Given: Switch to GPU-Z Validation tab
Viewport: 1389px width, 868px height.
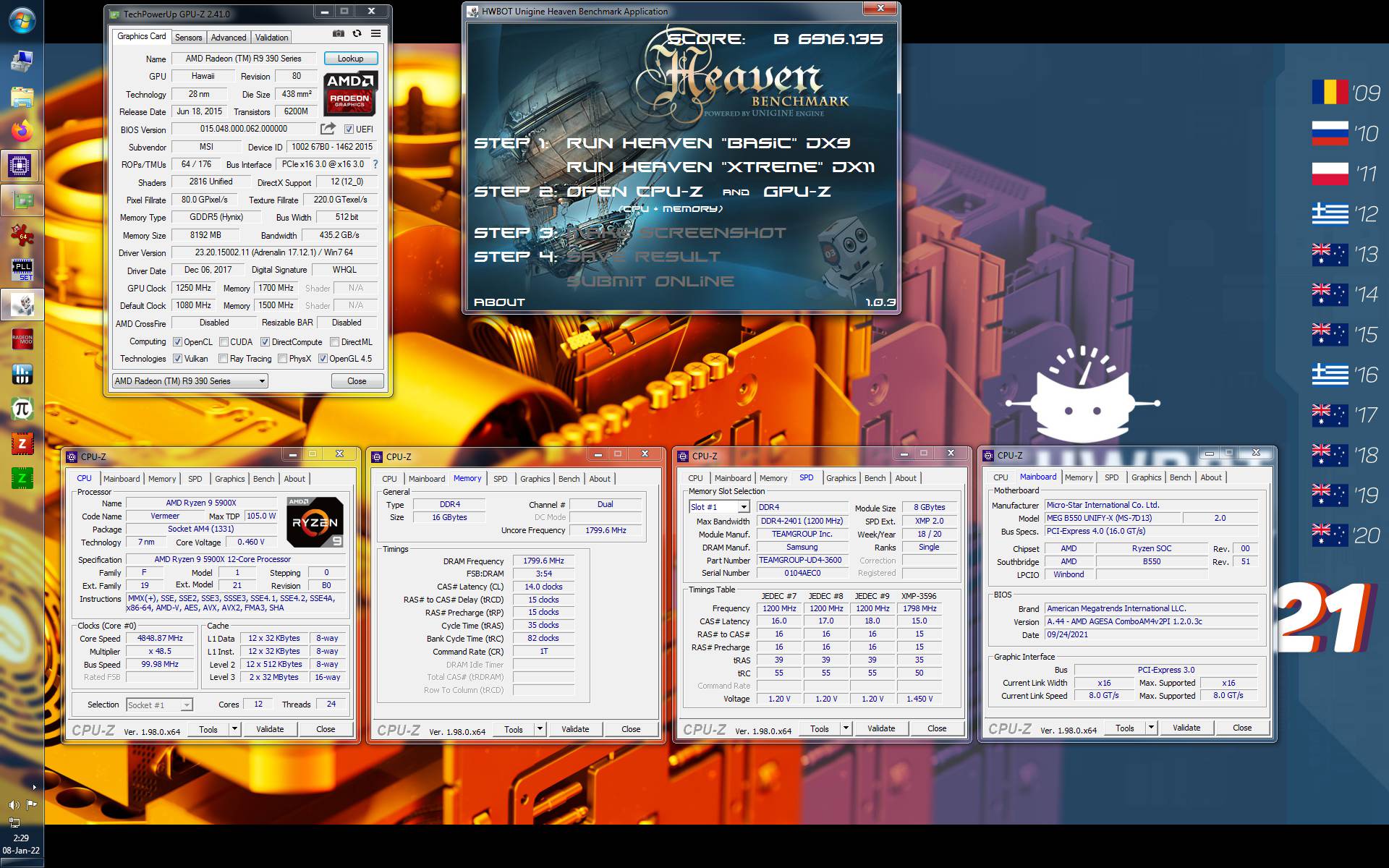Looking at the screenshot, I should coord(271,38).
